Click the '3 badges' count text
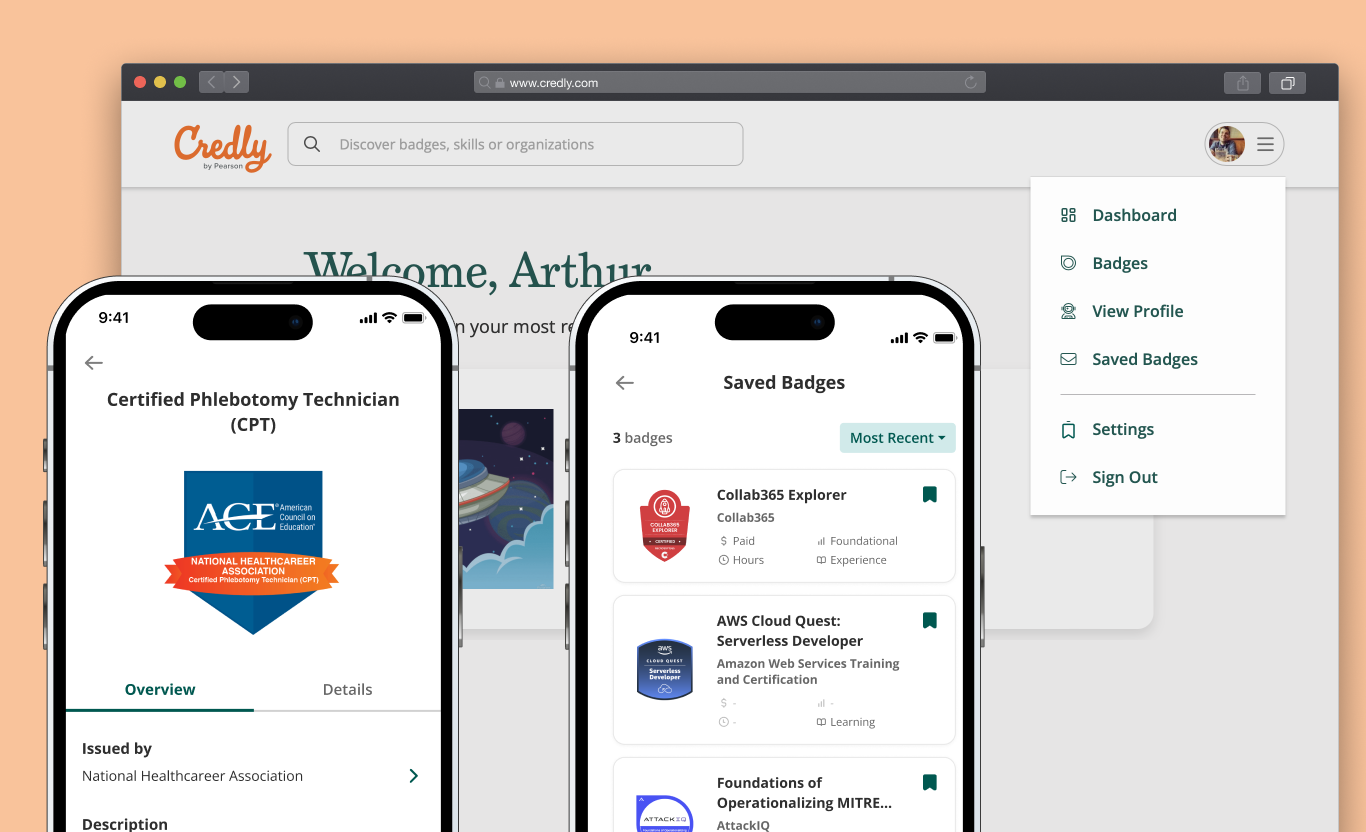The image size is (1366, 832). [x=642, y=438]
